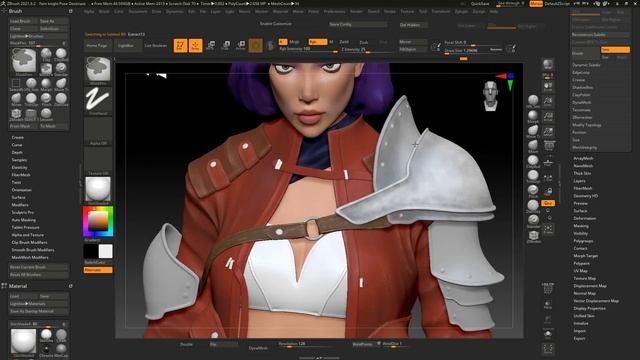Select the black main color swatch
Viewport: 640px width, 360px height.
91,251
